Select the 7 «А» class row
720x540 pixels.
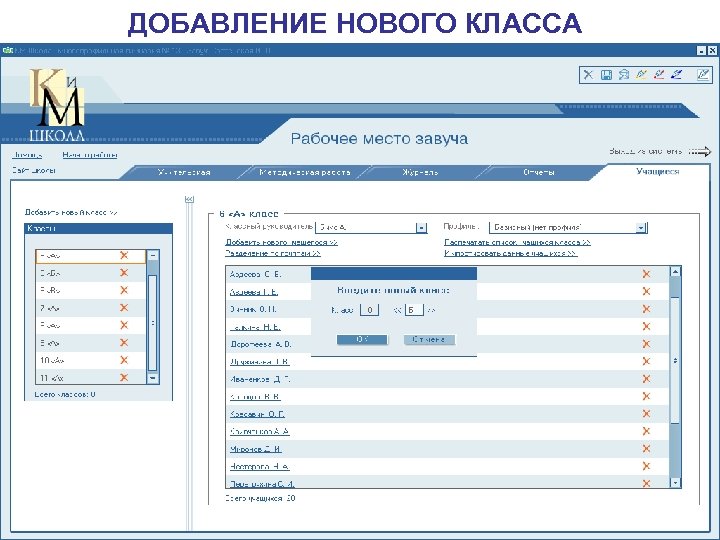coord(90,308)
